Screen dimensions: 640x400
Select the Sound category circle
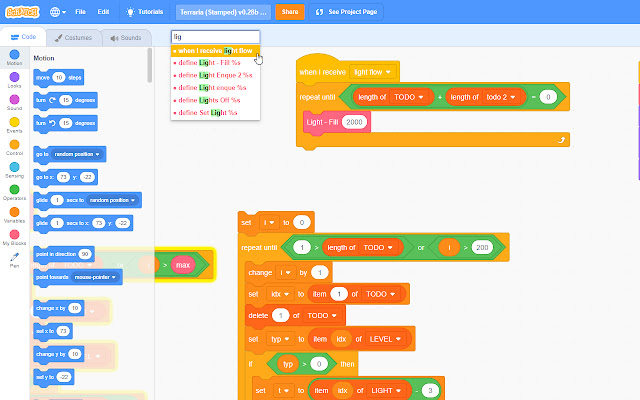(x=14, y=100)
